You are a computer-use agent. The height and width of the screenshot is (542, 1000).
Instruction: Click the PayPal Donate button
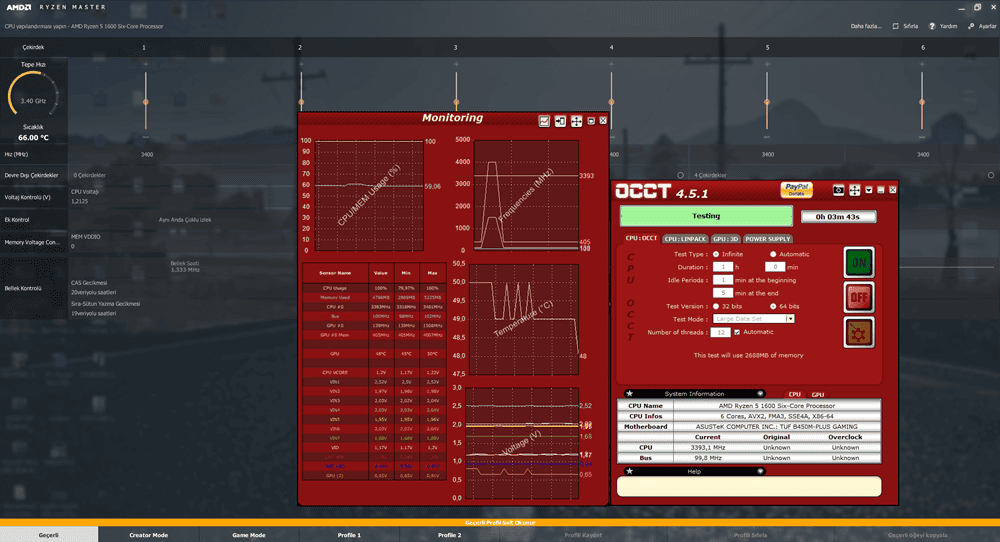[x=796, y=190]
